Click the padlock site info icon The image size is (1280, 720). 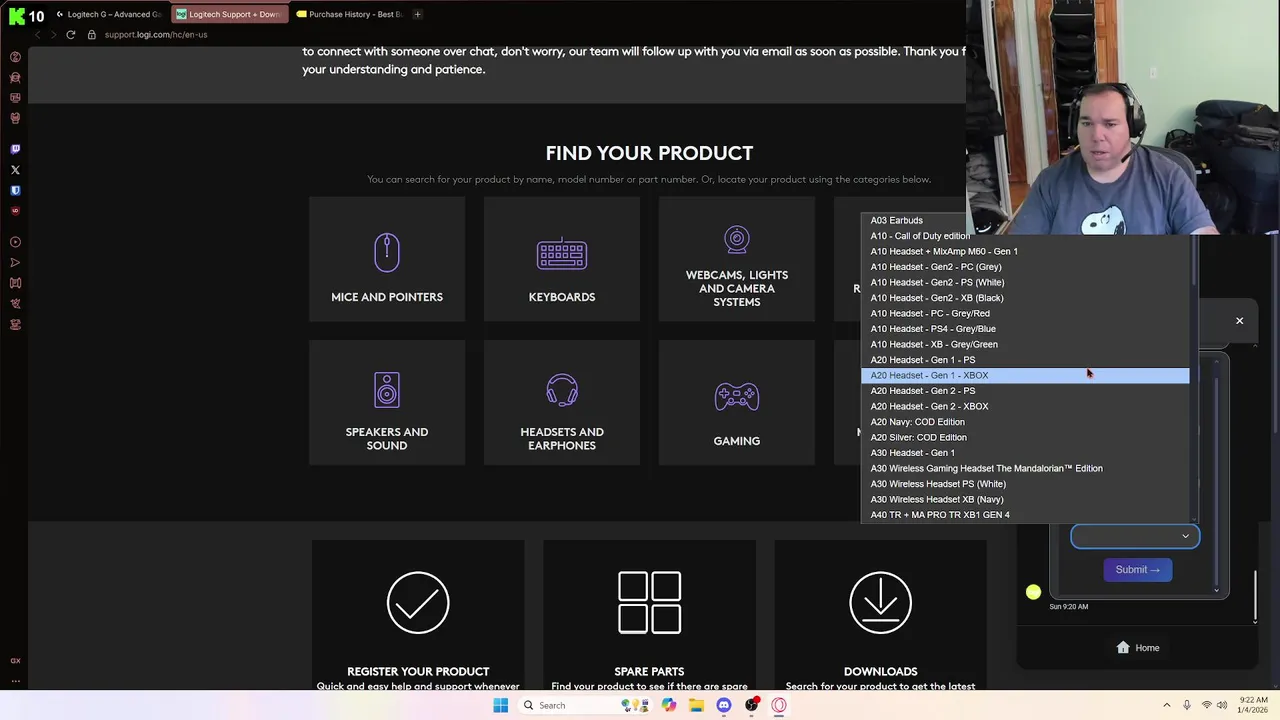[x=91, y=35]
